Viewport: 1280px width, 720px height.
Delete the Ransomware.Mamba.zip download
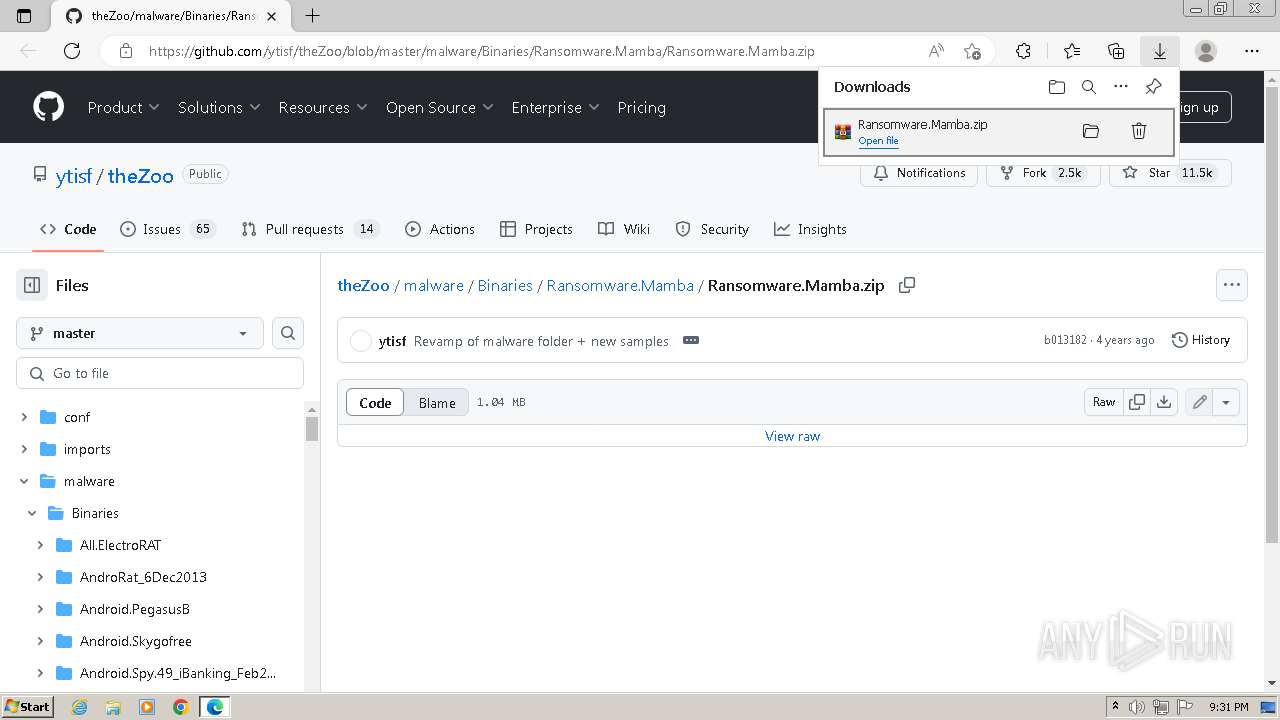1138,131
